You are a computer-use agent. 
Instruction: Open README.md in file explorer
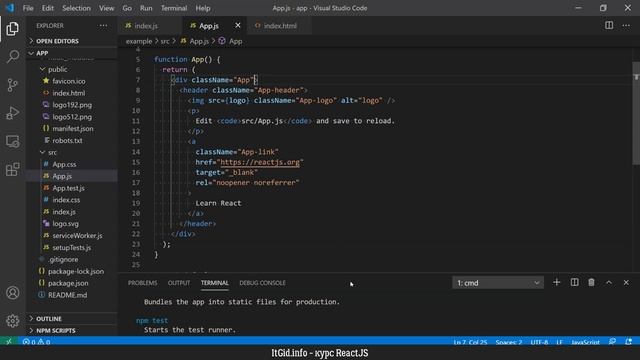(x=67, y=295)
